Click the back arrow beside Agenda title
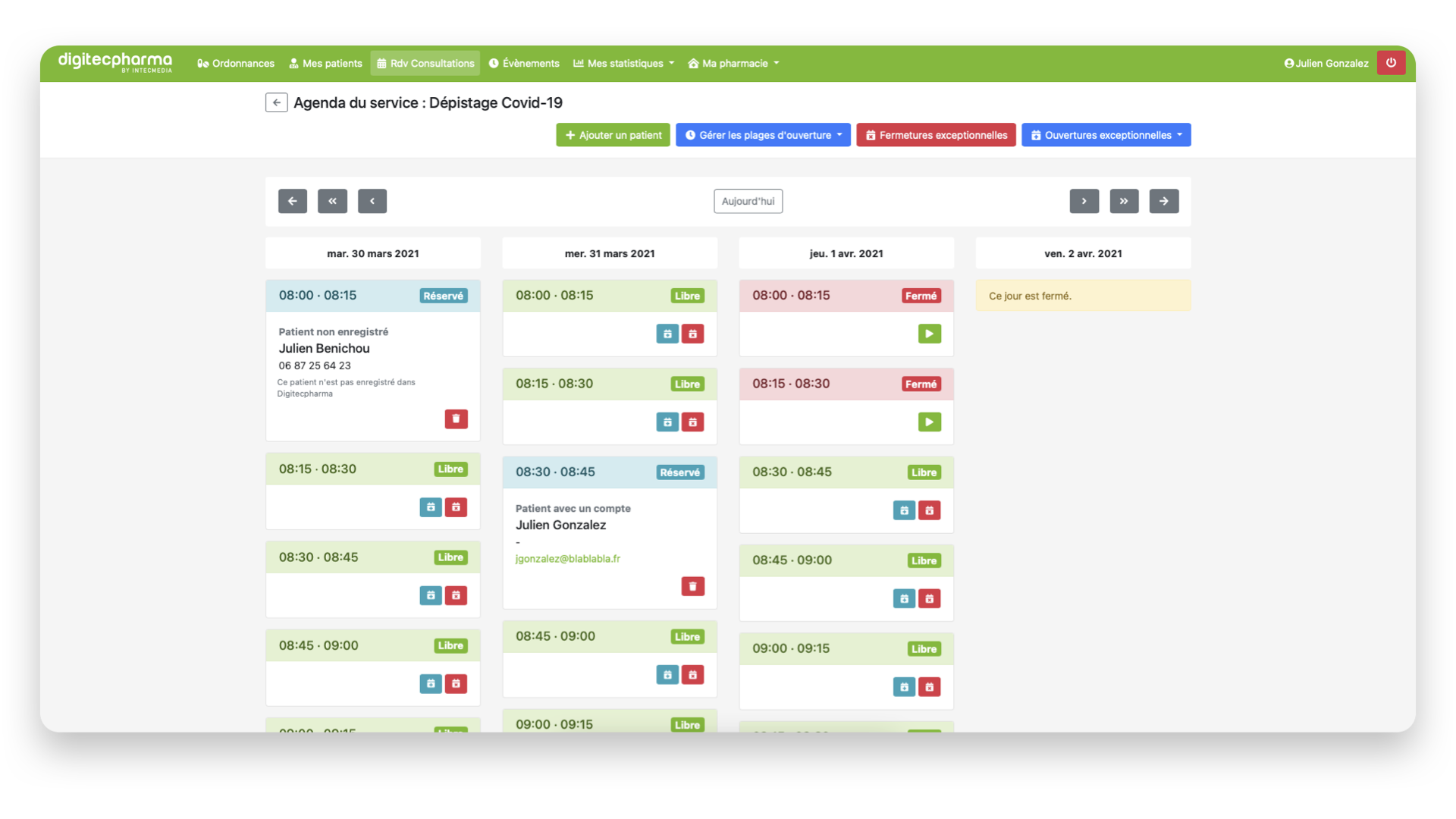 276,102
